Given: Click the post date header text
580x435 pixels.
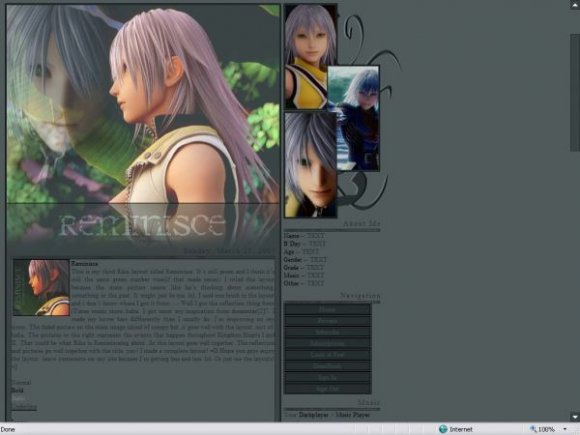Looking at the screenshot, I should click(229, 251).
